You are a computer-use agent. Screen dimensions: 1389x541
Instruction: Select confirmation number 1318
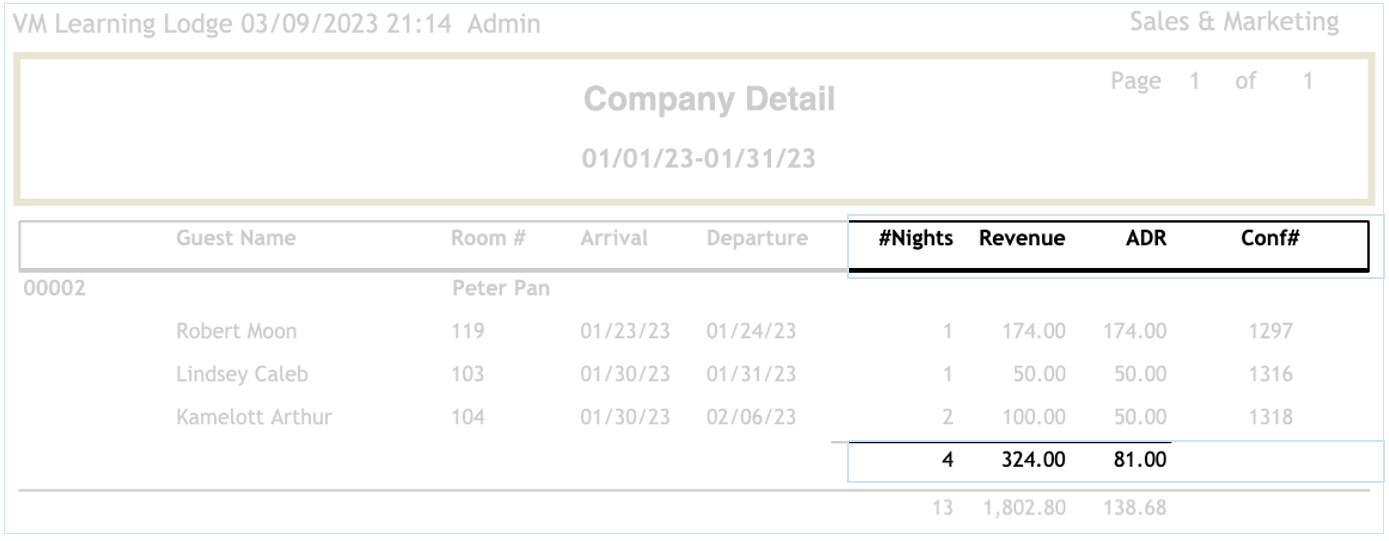click(x=1270, y=418)
